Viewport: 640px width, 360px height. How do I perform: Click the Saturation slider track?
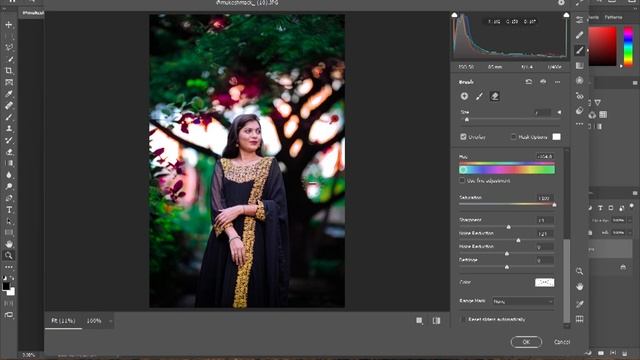pos(507,204)
